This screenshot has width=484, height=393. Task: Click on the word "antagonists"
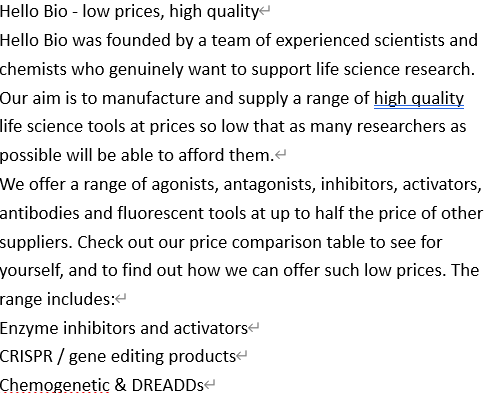[269, 184]
